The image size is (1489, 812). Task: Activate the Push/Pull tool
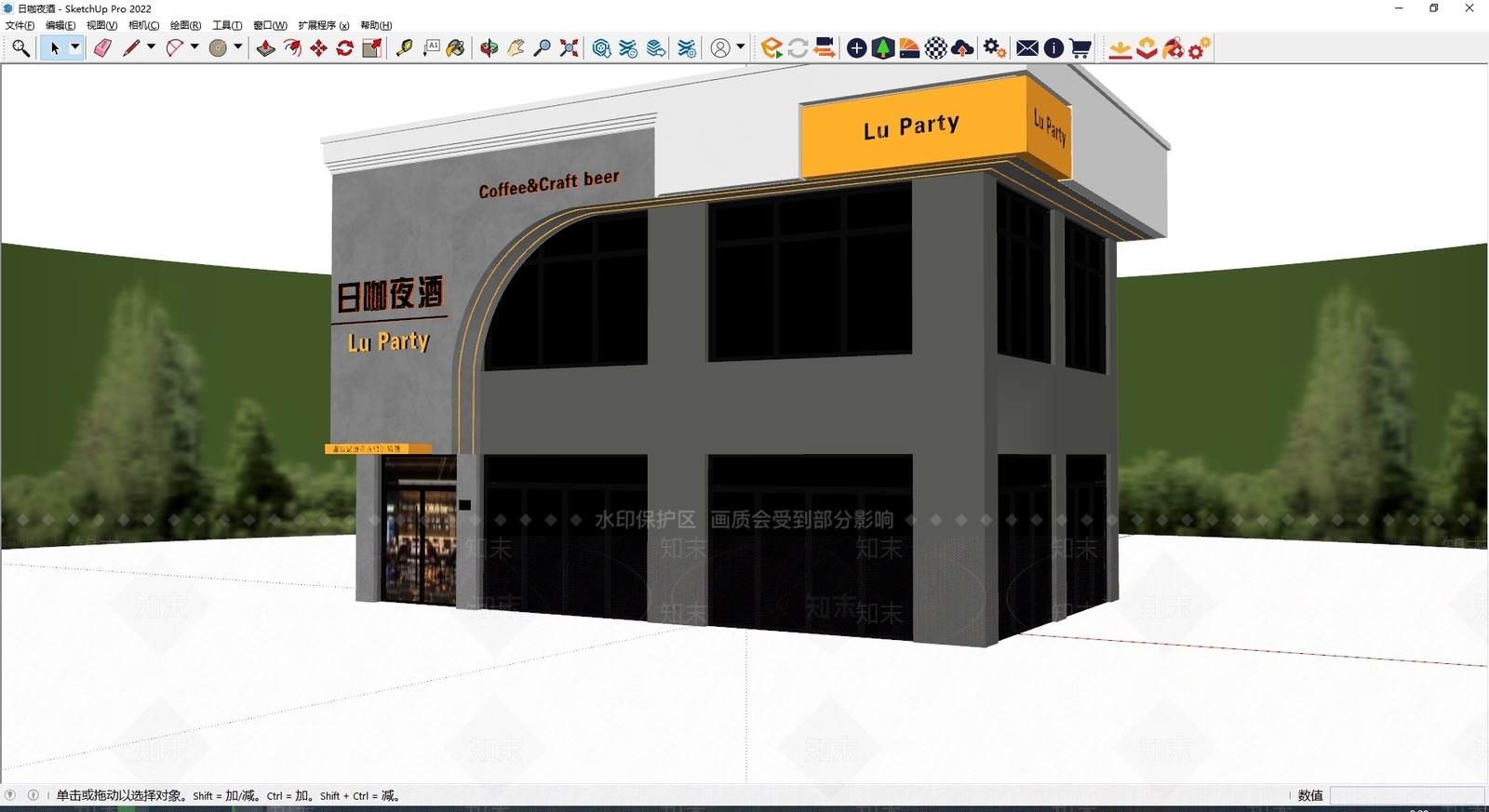click(266, 48)
